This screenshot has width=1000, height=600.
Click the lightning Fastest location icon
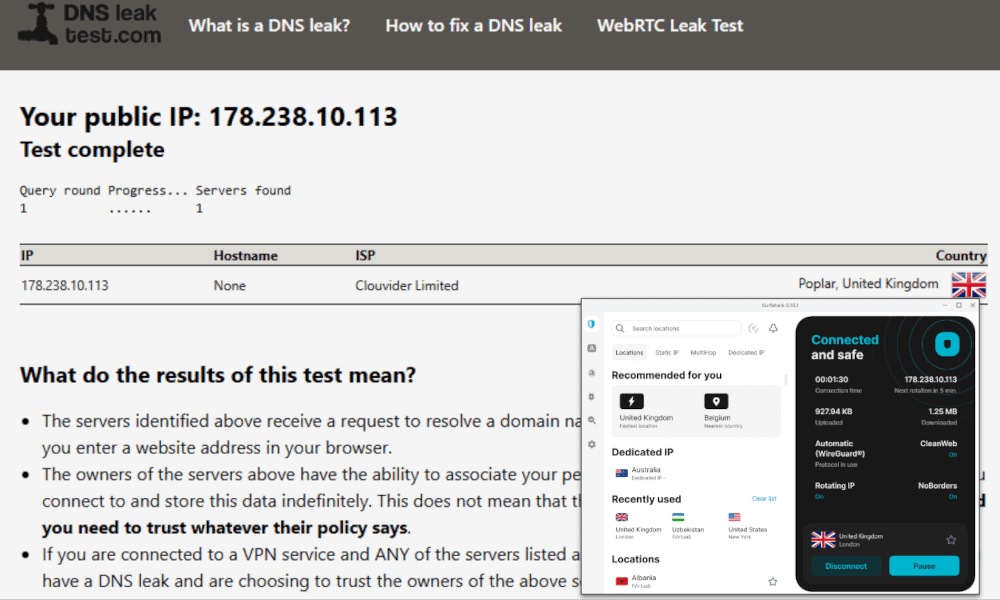[631, 401]
